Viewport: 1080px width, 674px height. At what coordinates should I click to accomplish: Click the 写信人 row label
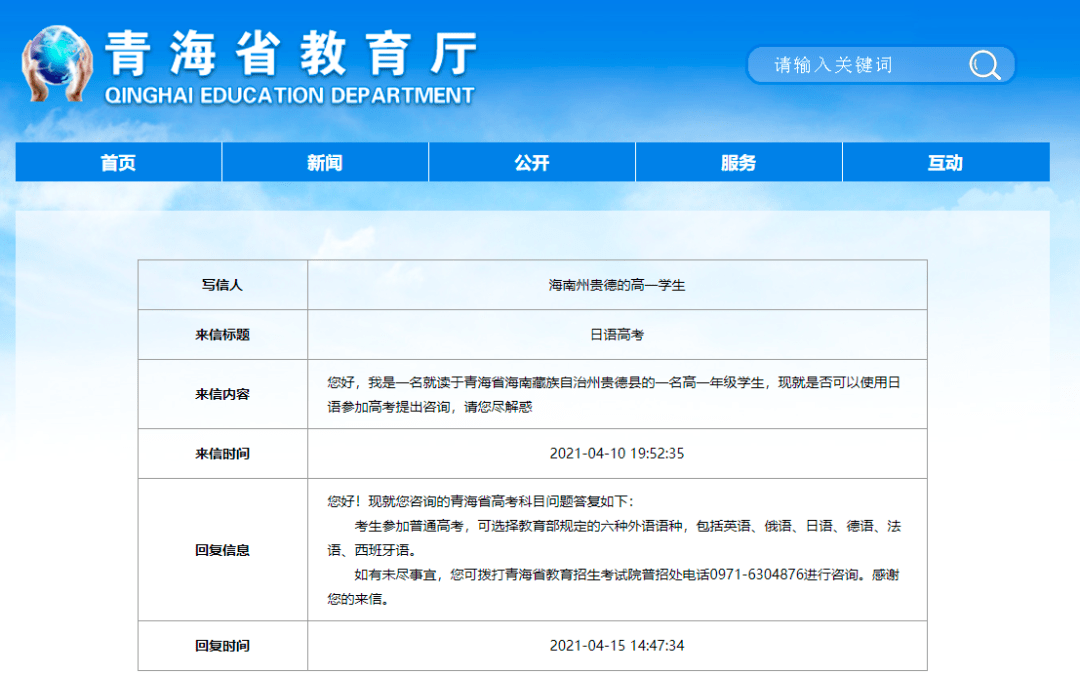pos(222,285)
